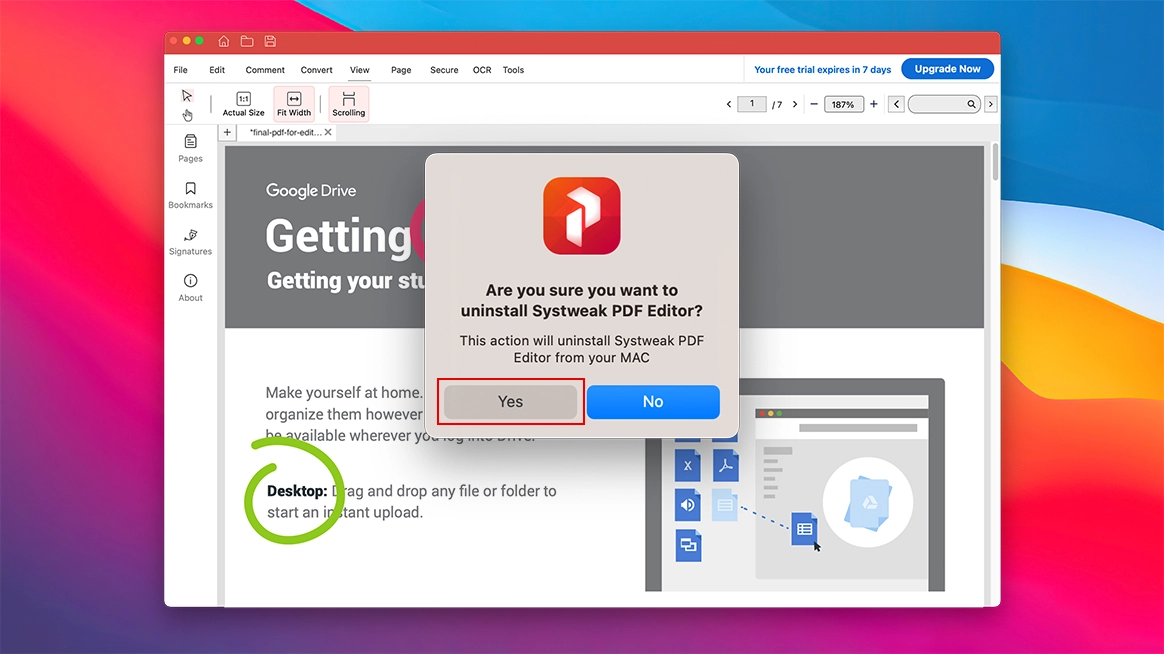The image size is (1164, 654).
Task: Open the Pages sidebar panel
Action: pos(190,148)
